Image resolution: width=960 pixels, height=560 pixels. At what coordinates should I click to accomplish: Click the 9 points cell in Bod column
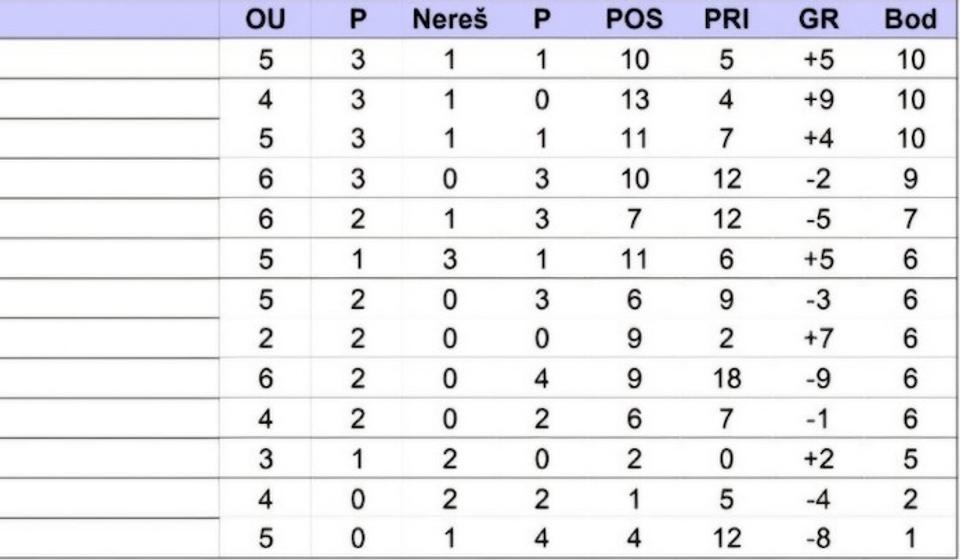tap(910, 179)
